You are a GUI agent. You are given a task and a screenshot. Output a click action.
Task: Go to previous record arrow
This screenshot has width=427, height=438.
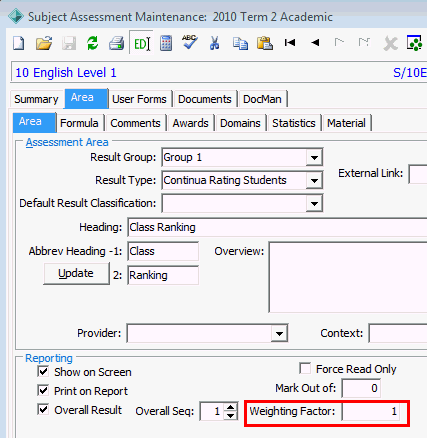[x=315, y=43]
